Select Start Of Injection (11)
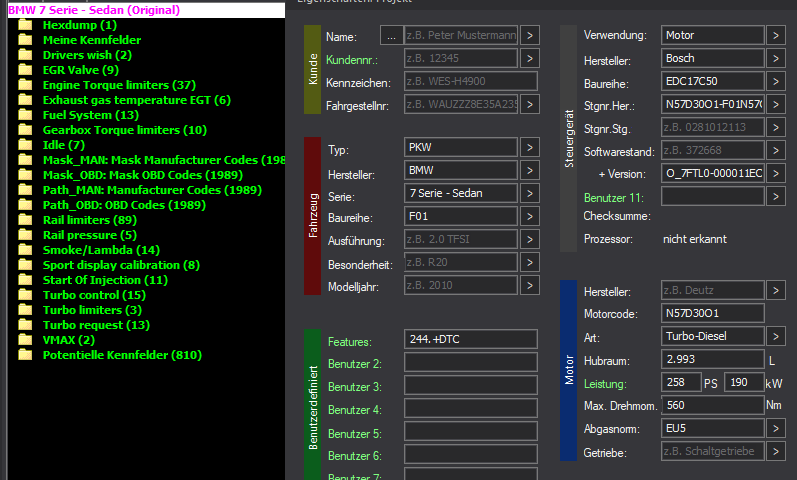Screen dimensions: 797x480 click(x=105, y=280)
